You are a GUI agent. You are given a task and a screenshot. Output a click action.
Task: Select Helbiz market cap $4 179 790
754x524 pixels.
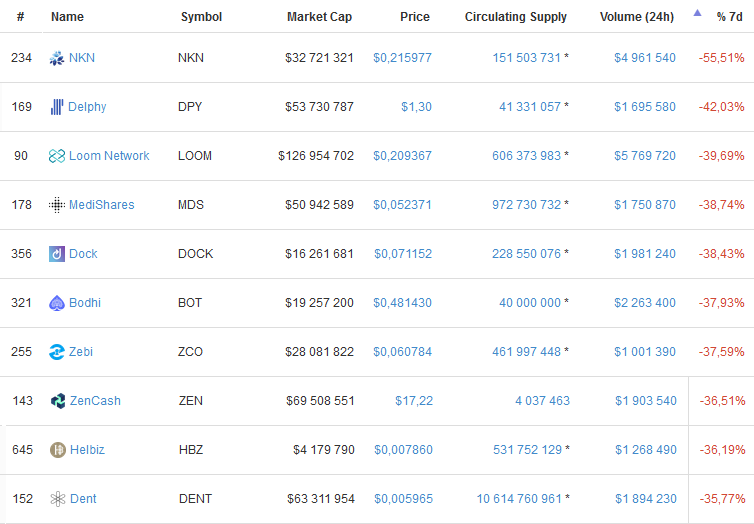coord(324,450)
